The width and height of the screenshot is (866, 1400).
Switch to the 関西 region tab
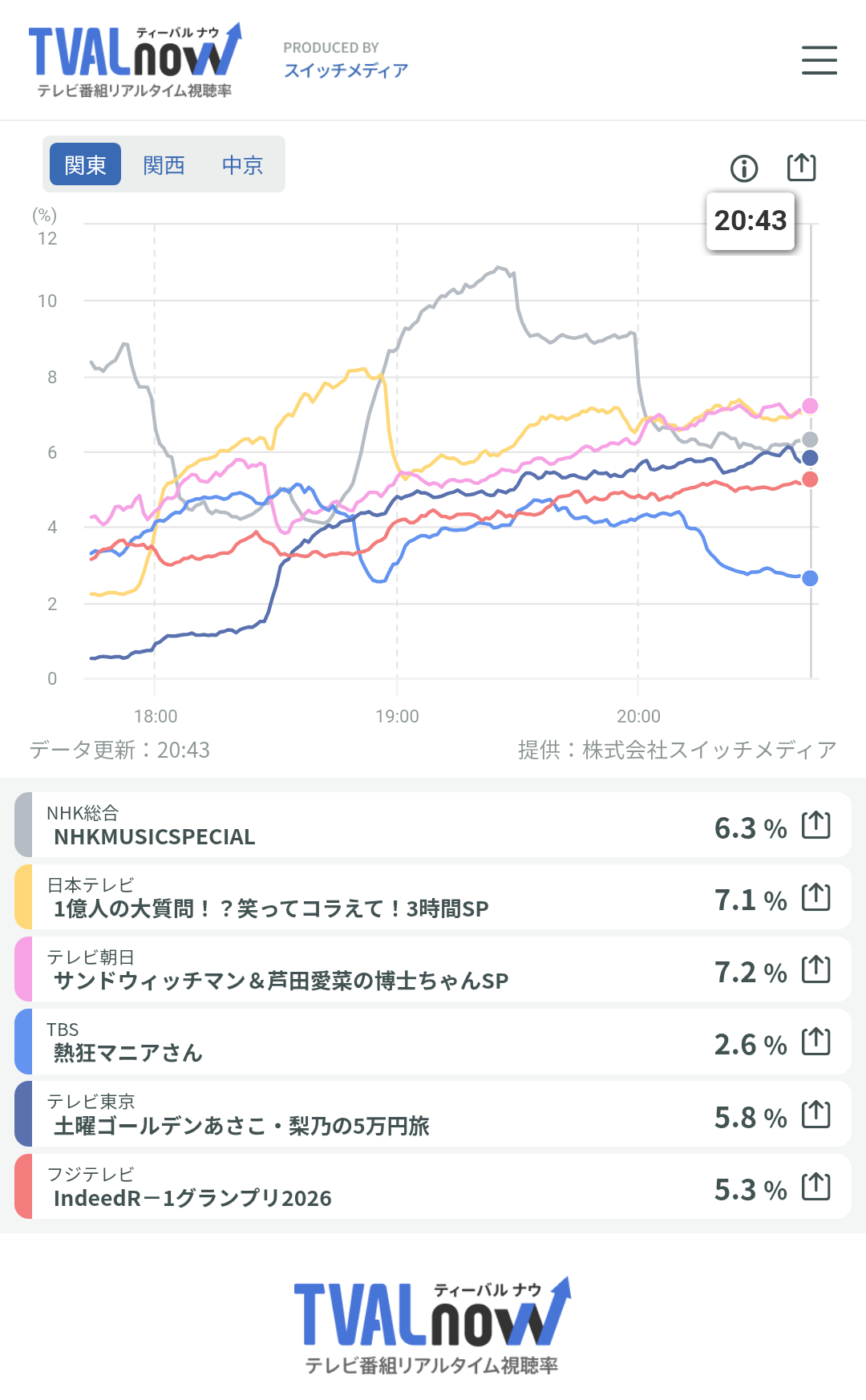click(164, 164)
